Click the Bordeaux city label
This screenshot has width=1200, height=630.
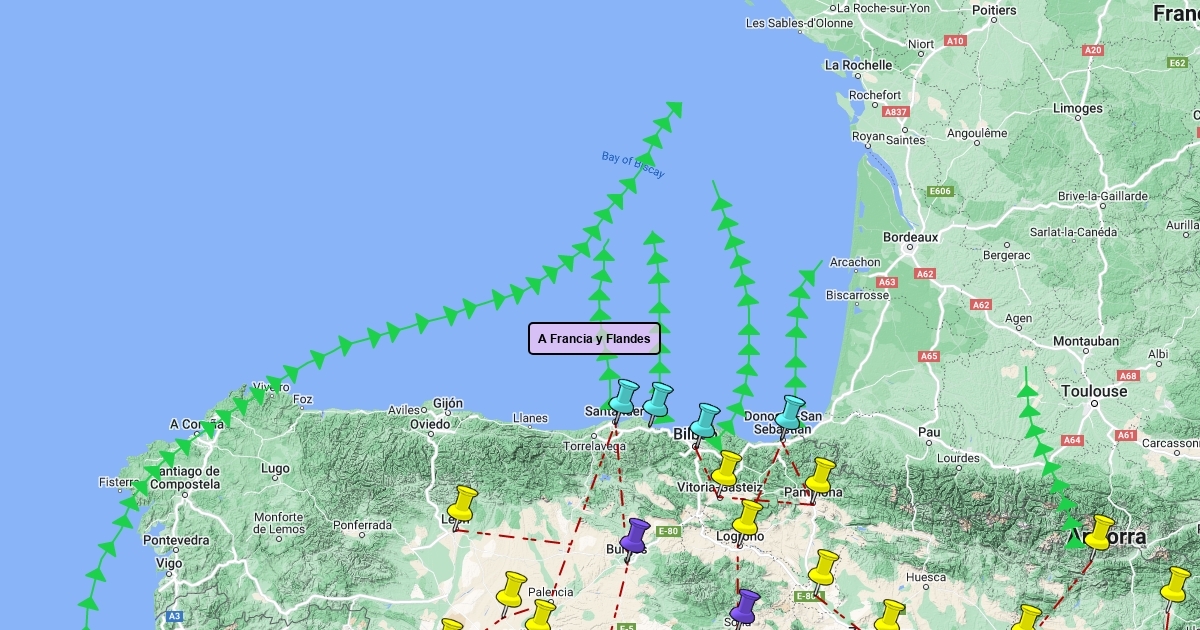(x=911, y=238)
